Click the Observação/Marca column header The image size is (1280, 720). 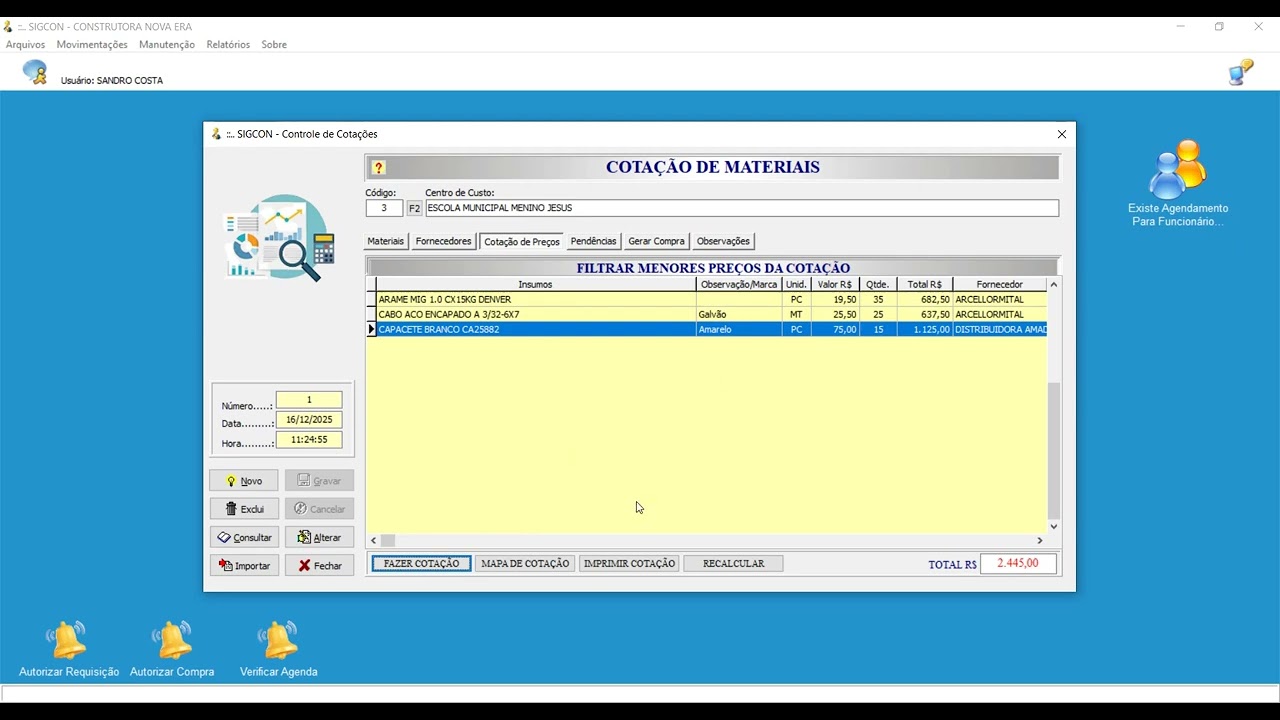(739, 285)
